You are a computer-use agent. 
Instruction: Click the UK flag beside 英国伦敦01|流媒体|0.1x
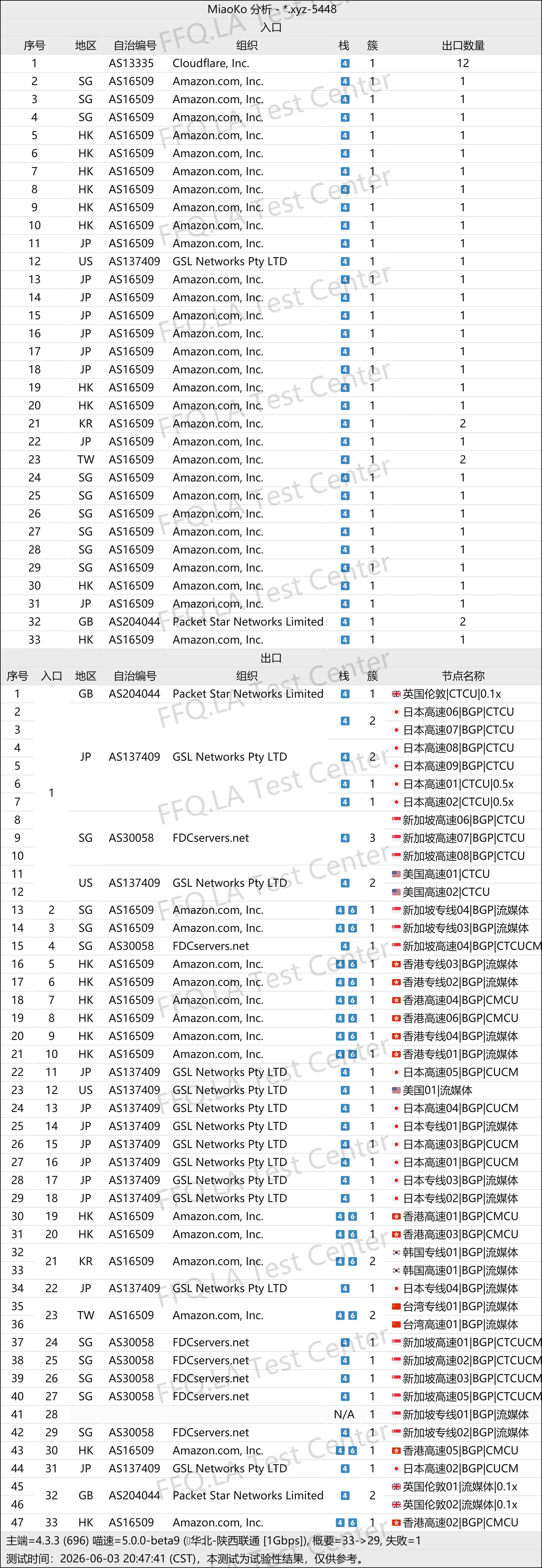396,1486
